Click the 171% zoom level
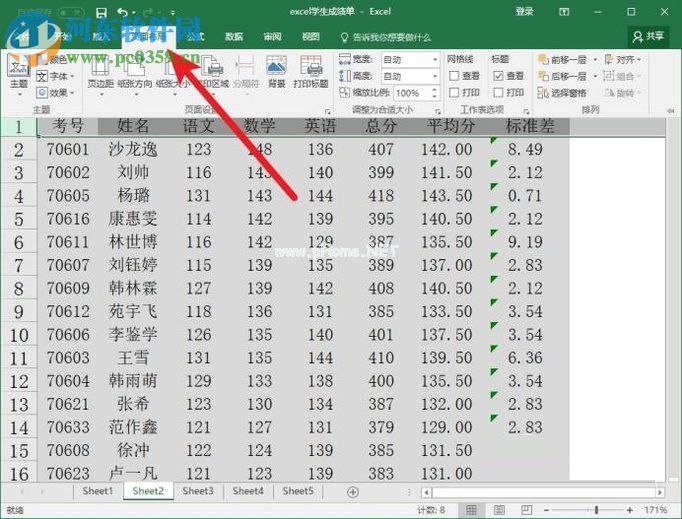 [x=656, y=510]
